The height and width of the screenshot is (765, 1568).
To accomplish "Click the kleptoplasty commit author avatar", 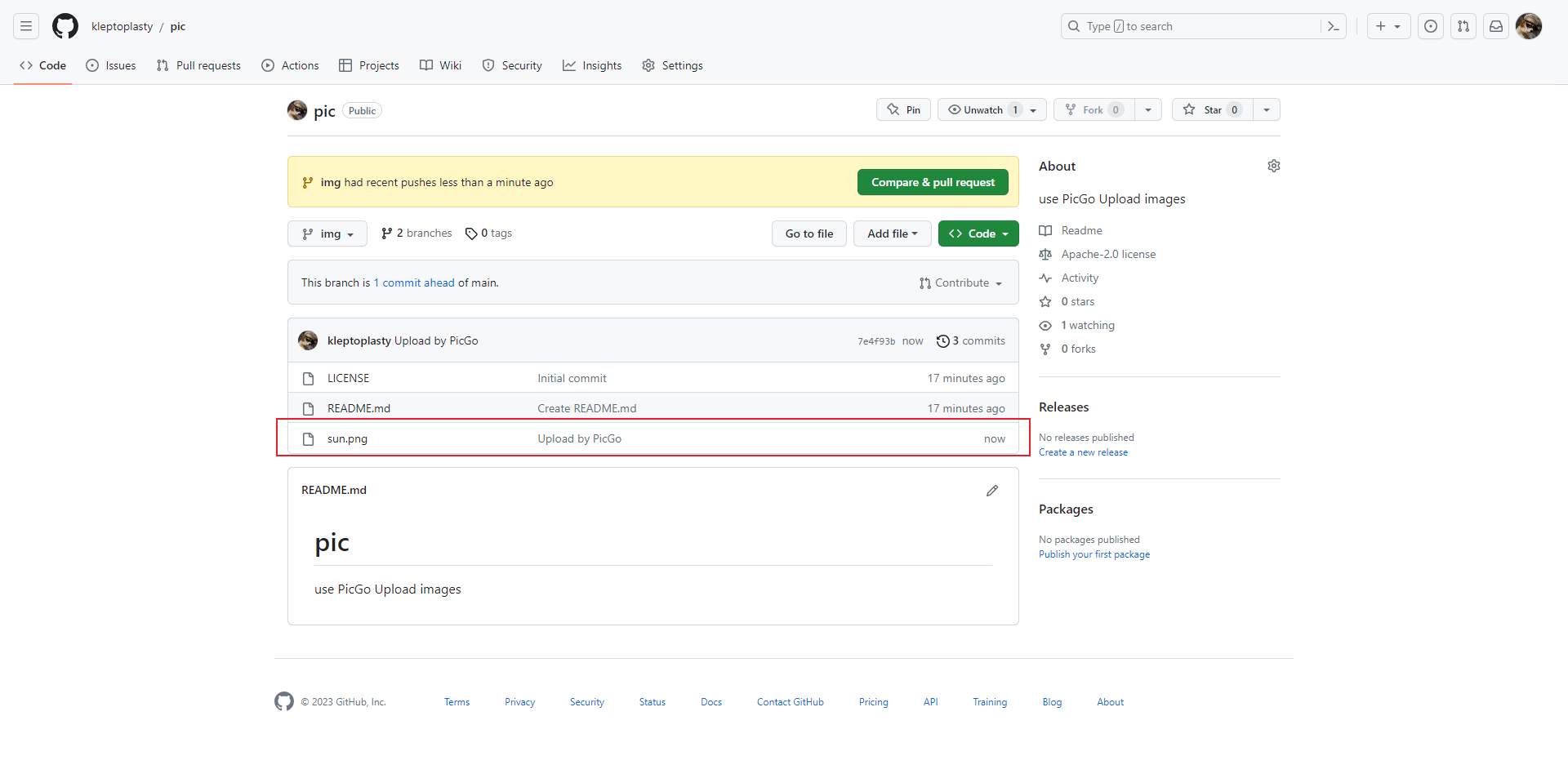I will point(308,340).
